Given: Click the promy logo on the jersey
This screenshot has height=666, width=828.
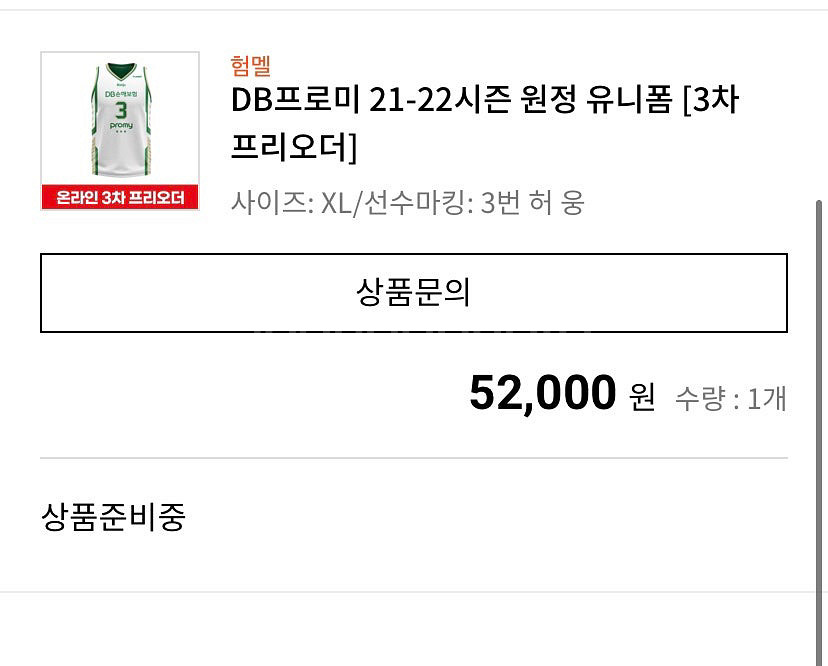Looking at the screenshot, I should pyautogui.click(x=121, y=125).
